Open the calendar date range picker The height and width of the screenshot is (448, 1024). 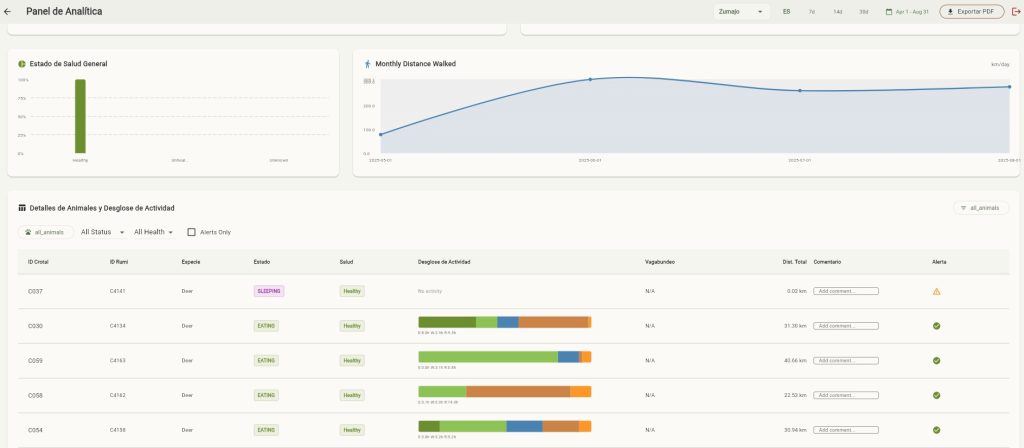point(907,12)
